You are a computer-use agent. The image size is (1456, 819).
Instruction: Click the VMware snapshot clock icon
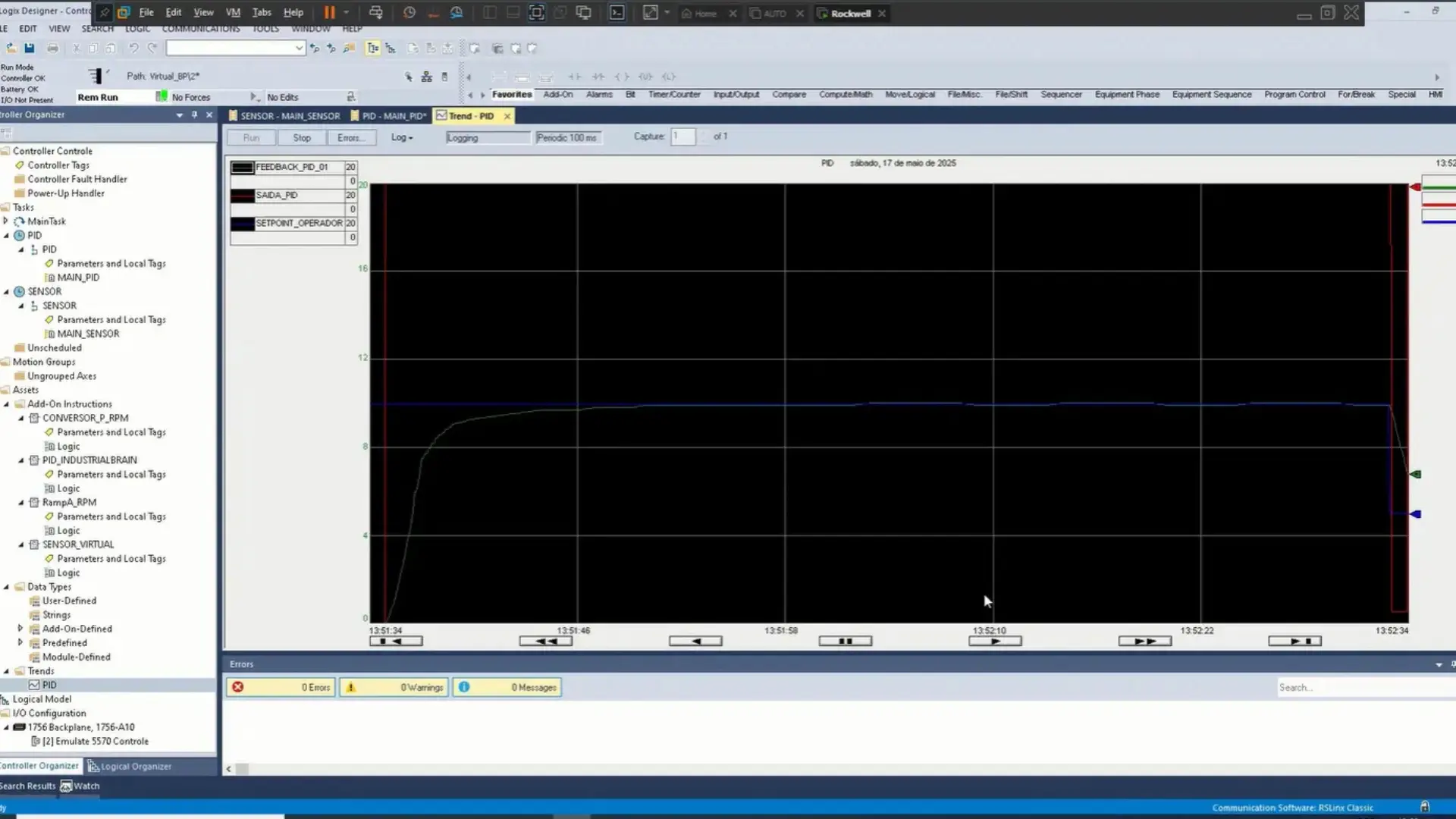[409, 13]
